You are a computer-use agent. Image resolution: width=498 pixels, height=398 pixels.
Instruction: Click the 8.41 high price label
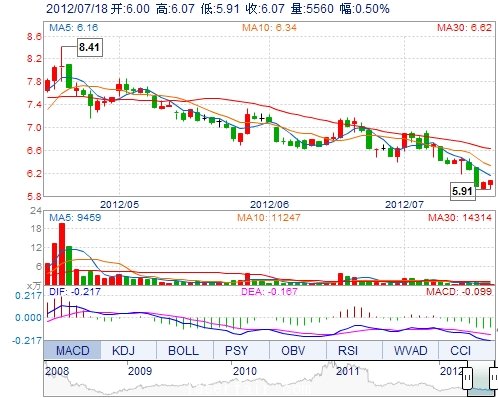(89, 47)
